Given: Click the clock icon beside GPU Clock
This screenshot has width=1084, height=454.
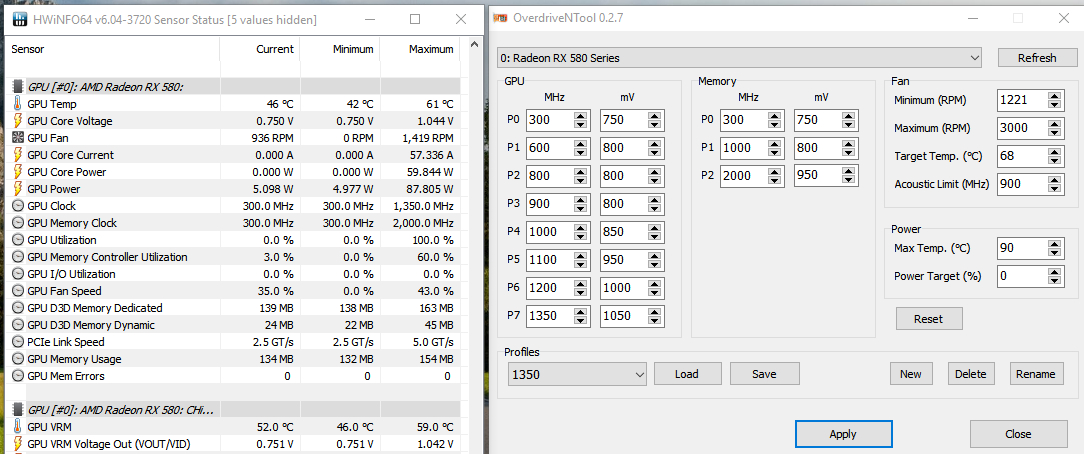Looking at the screenshot, I should click(x=17, y=206).
